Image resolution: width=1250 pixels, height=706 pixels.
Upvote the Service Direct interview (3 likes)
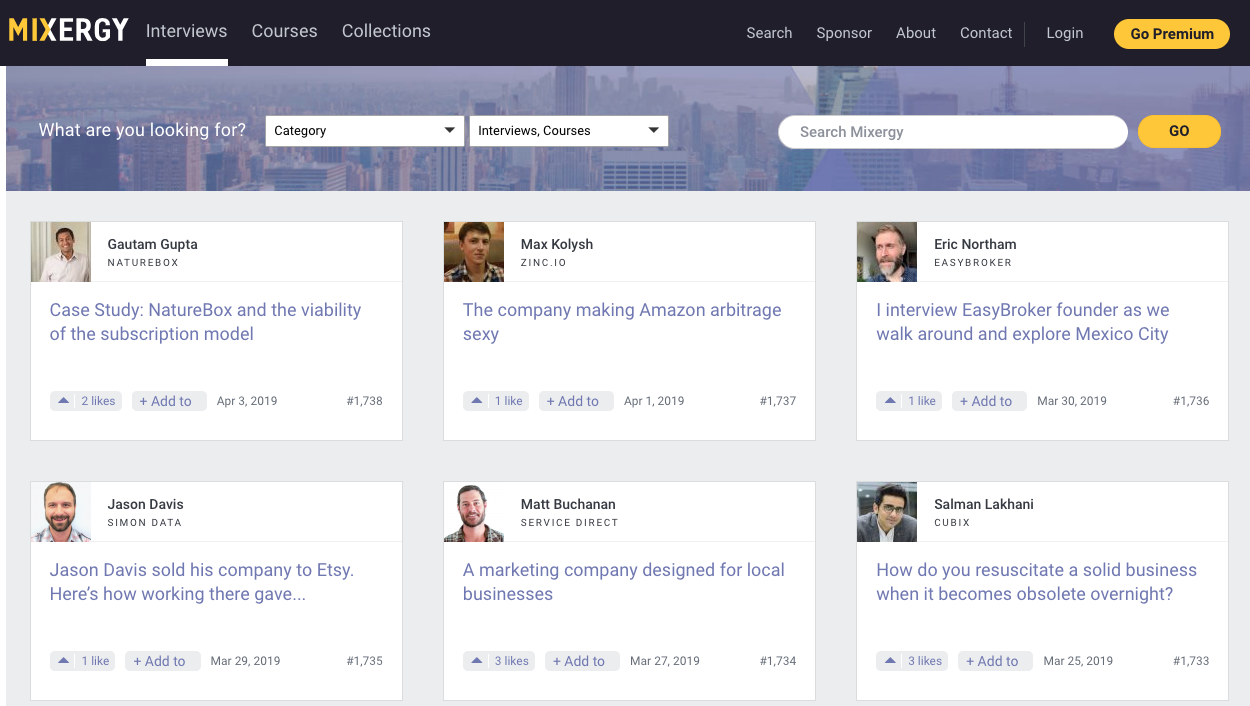pyautogui.click(x=499, y=661)
